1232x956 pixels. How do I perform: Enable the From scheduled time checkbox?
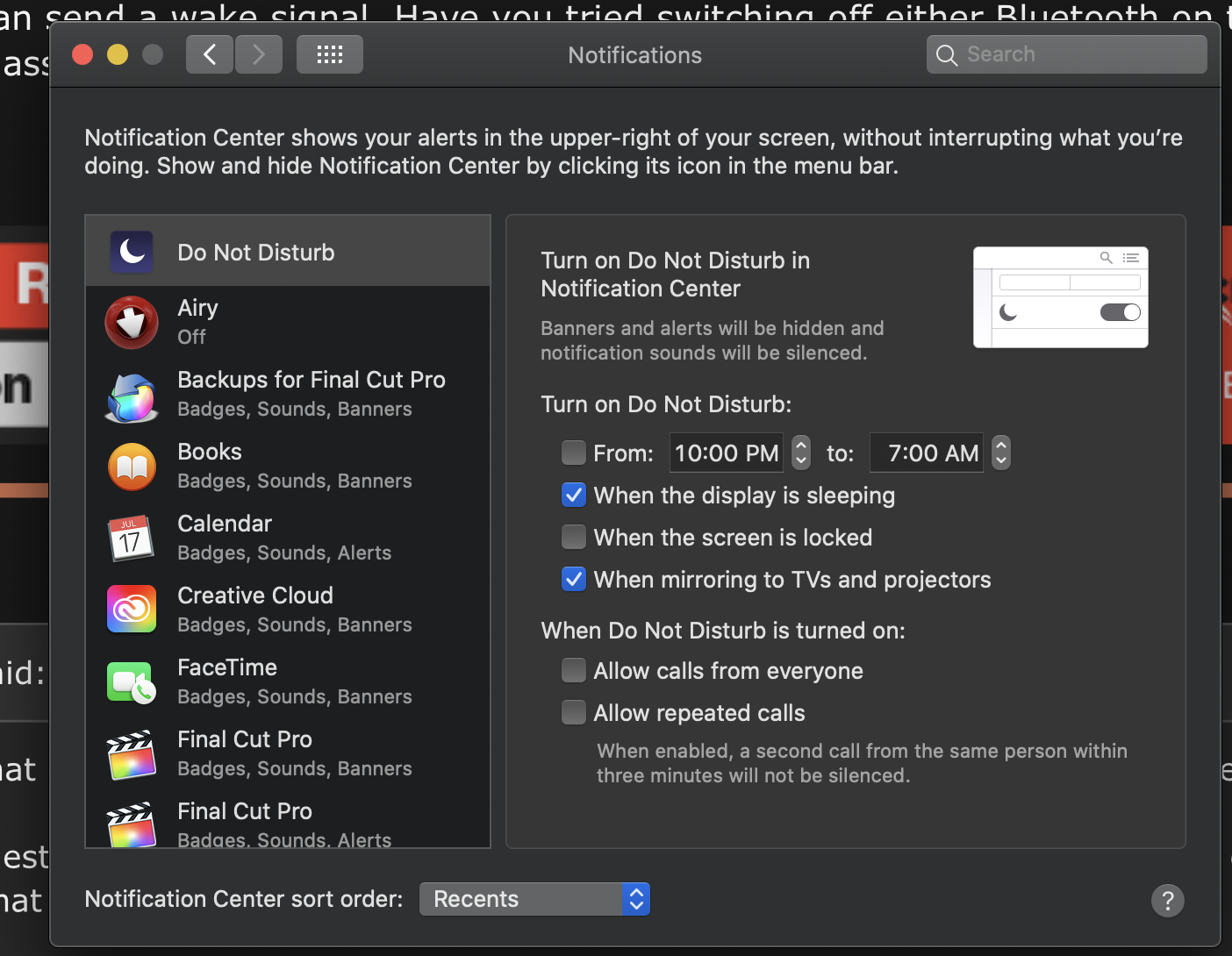click(574, 453)
